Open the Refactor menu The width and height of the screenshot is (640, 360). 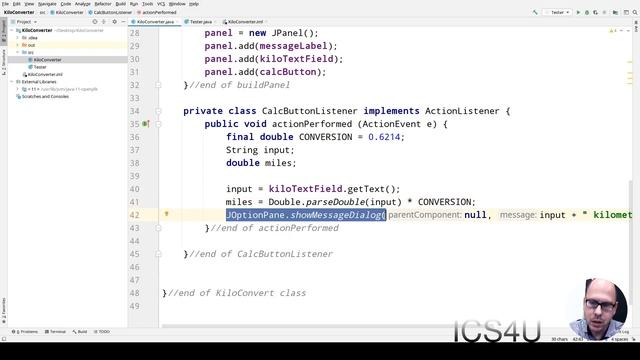tap(103, 4)
